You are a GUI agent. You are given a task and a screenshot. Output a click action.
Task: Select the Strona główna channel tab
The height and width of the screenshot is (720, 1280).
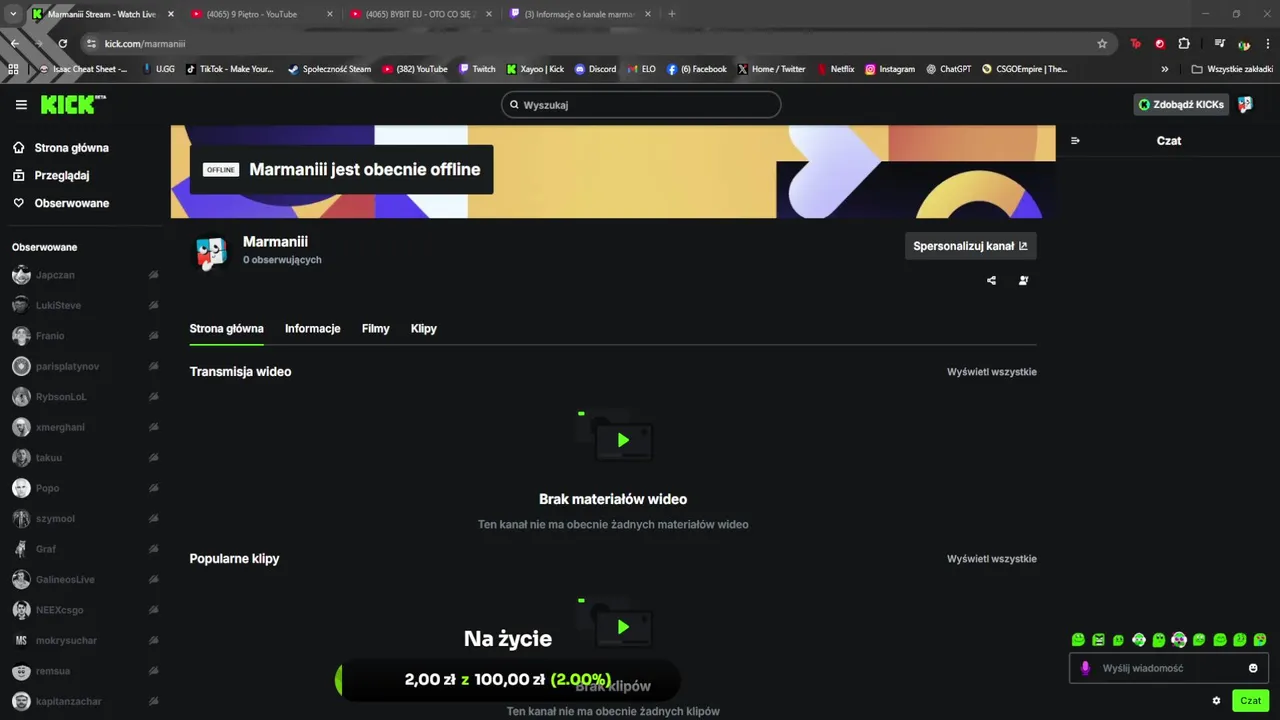pos(227,329)
